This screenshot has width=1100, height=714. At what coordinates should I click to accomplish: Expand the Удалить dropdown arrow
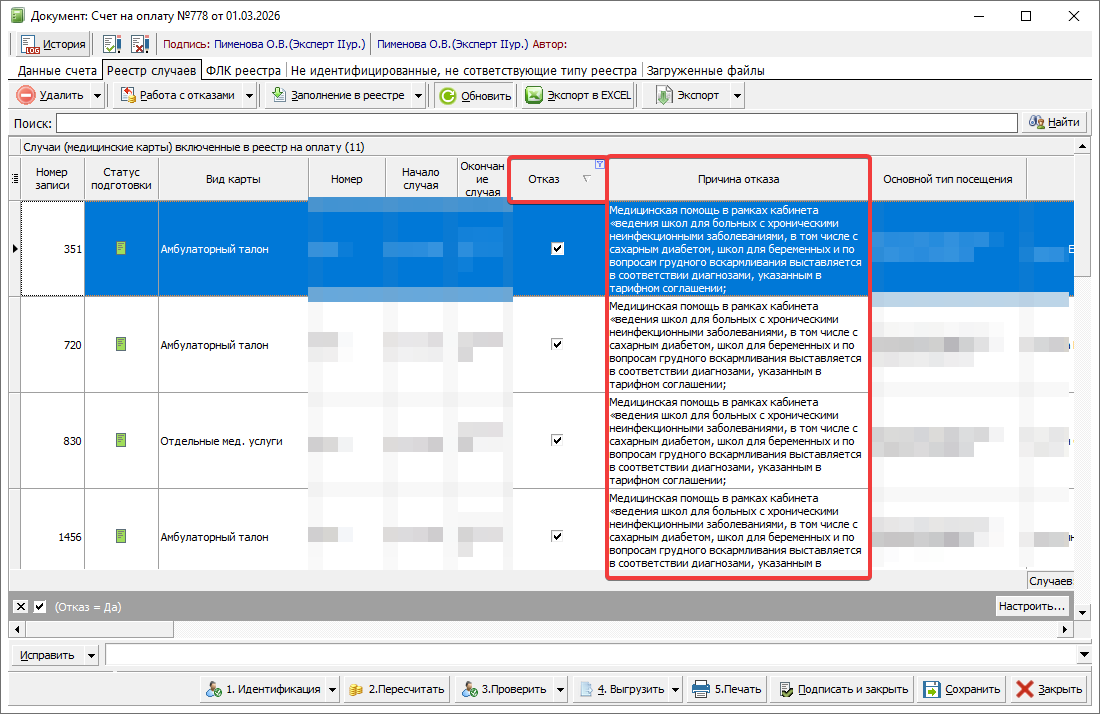click(97, 96)
